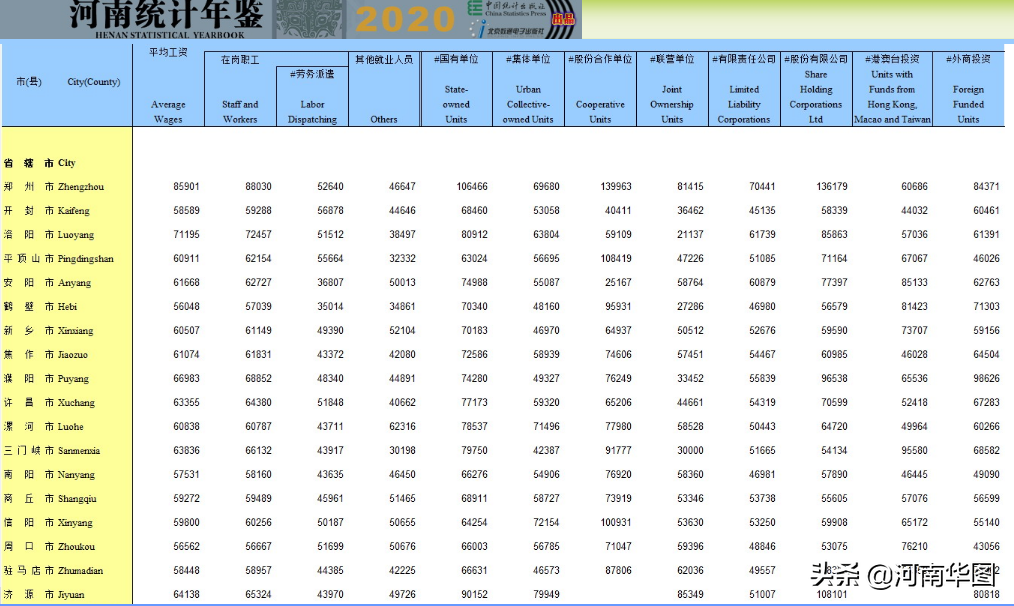Viewport: 1014px width, 606px height.
Task: Select Sanmenxia joint ownership value 30000
Action: (x=690, y=450)
